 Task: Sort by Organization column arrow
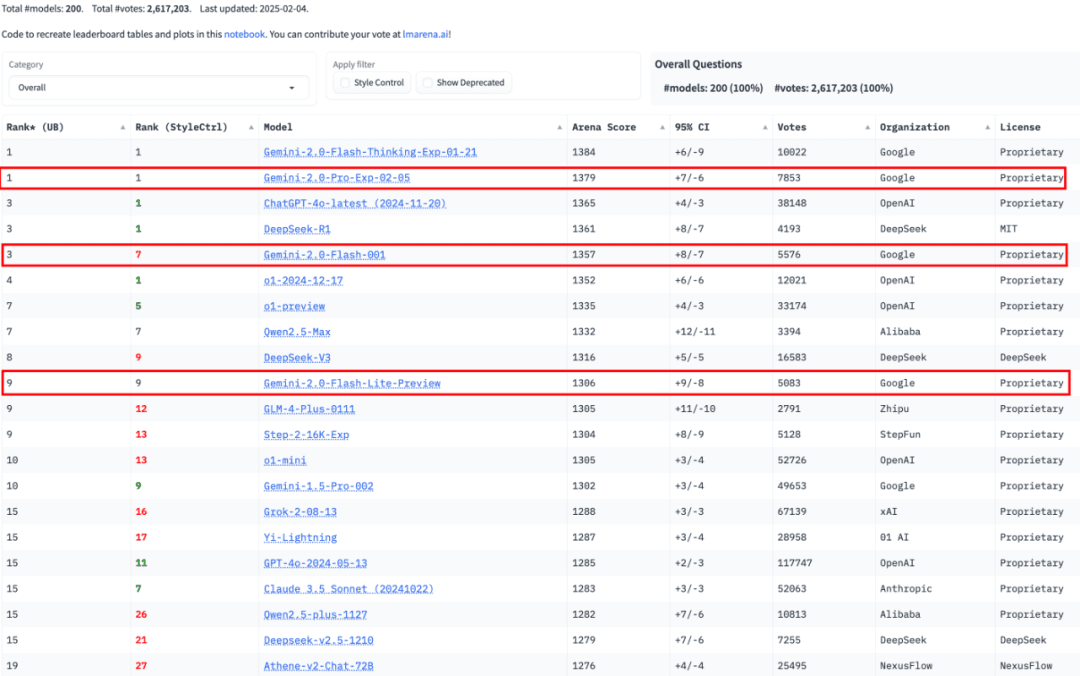click(x=987, y=127)
